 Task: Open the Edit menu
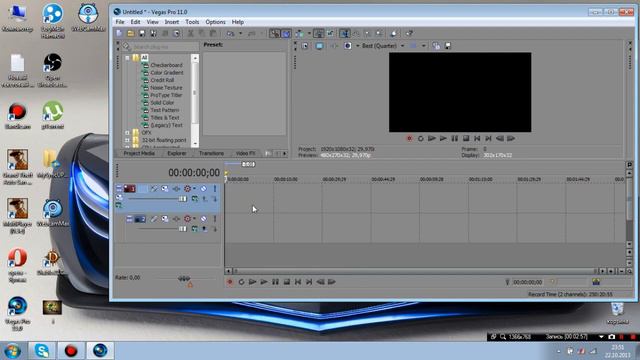click(135, 22)
